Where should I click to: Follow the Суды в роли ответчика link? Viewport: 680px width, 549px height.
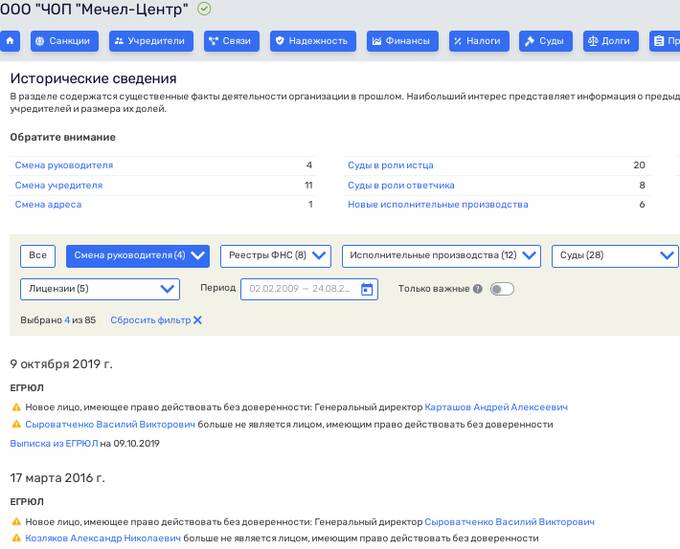(x=401, y=185)
